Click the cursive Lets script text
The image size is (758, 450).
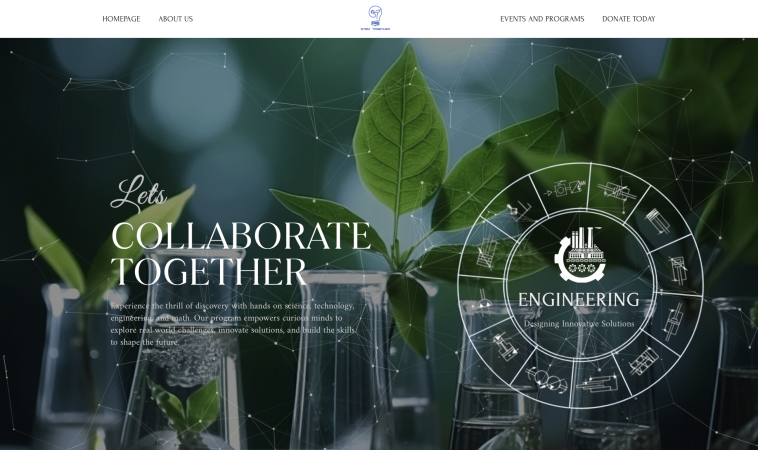(139, 193)
